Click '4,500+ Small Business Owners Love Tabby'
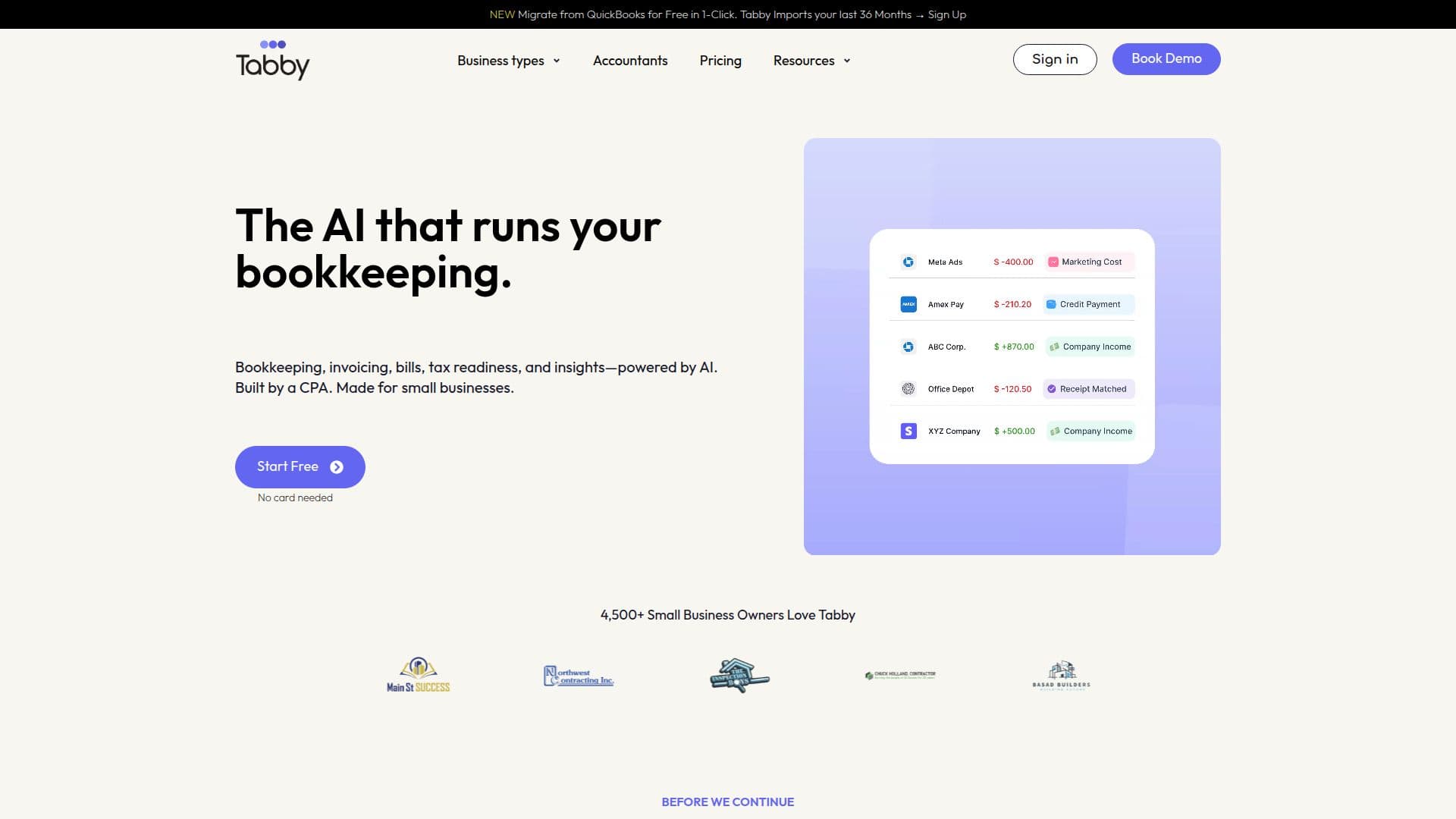1456x819 pixels. coord(728,615)
